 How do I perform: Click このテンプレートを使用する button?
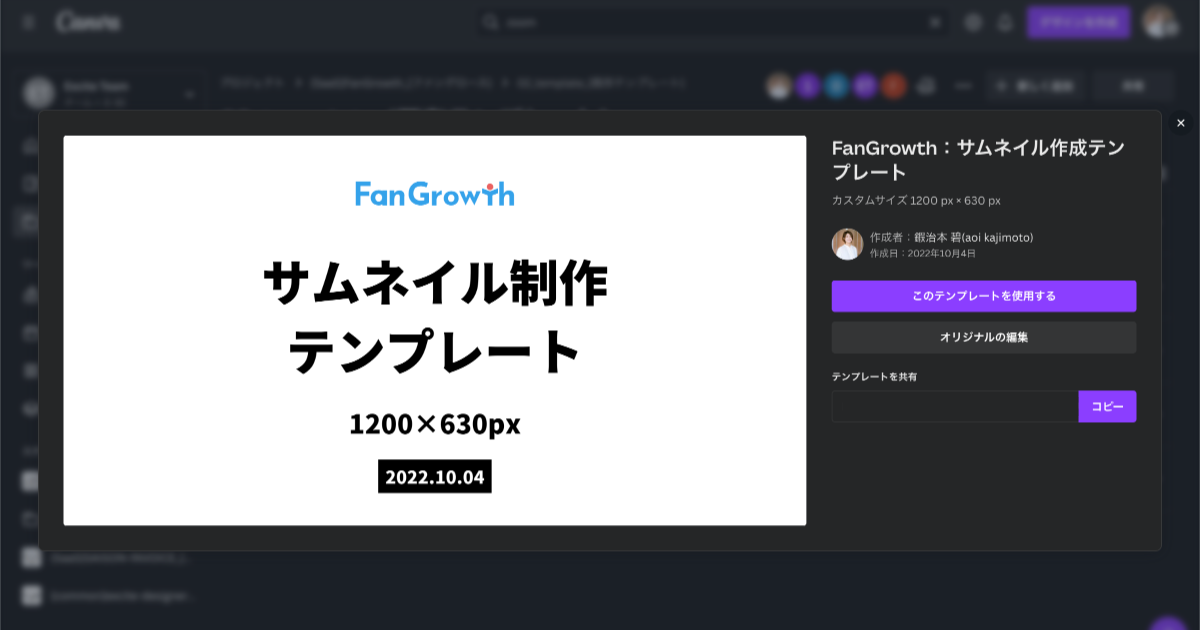click(x=984, y=296)
